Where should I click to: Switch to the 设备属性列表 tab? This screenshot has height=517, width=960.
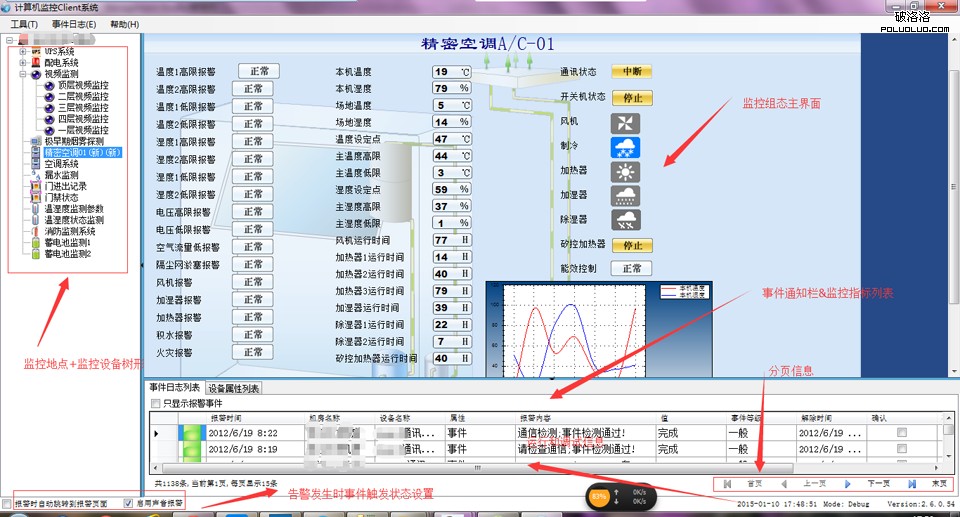pos(234,388)
